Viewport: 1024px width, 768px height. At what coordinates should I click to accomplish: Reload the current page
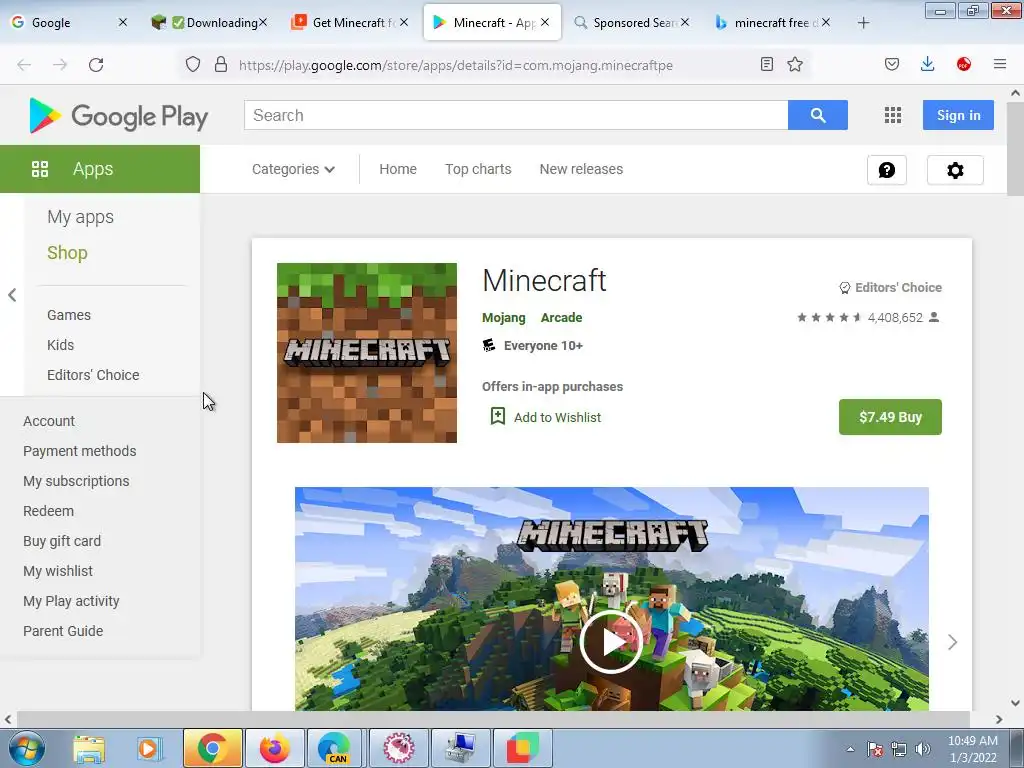[96, 65]
